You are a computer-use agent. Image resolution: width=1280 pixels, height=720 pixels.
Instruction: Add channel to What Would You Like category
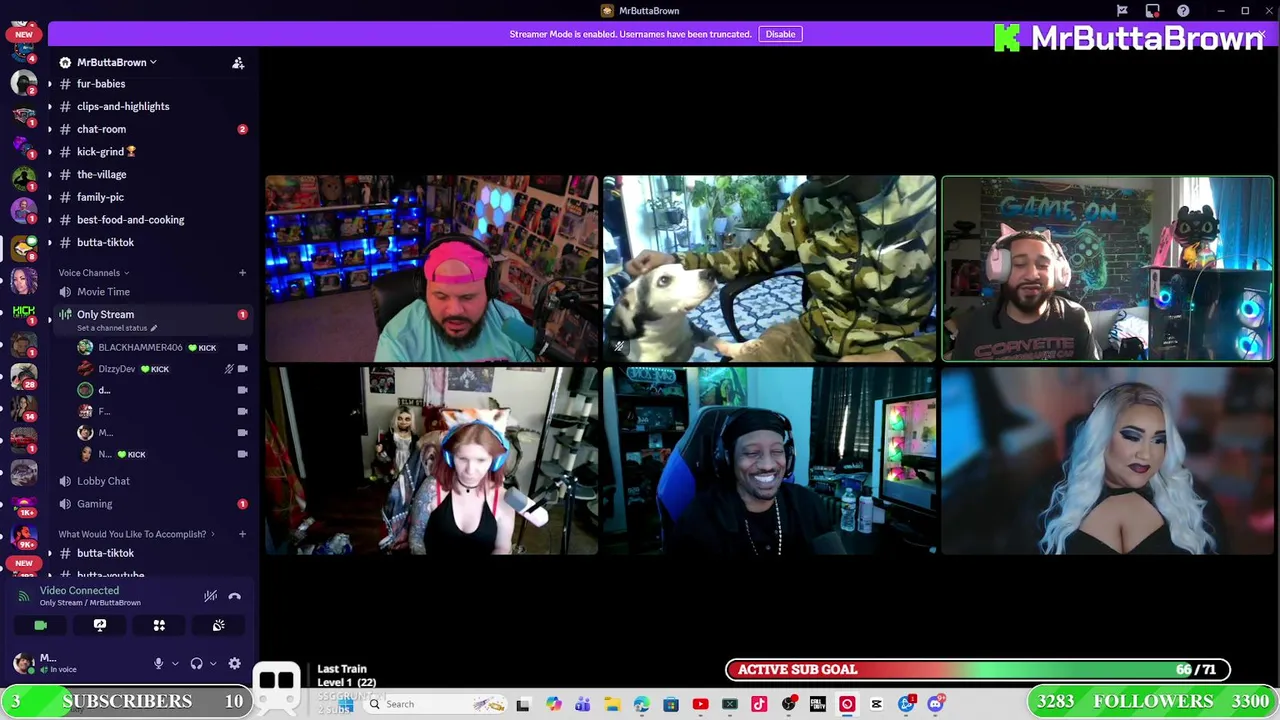242,534
